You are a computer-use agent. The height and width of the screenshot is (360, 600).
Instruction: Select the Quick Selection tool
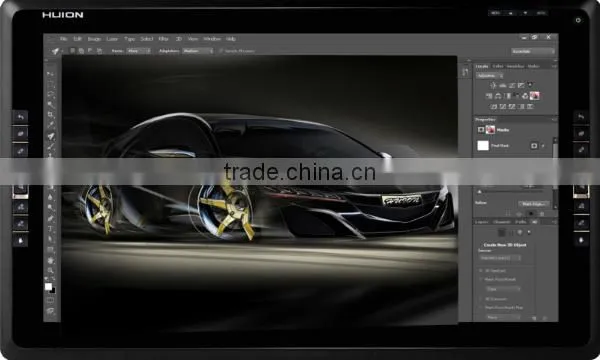50,104
